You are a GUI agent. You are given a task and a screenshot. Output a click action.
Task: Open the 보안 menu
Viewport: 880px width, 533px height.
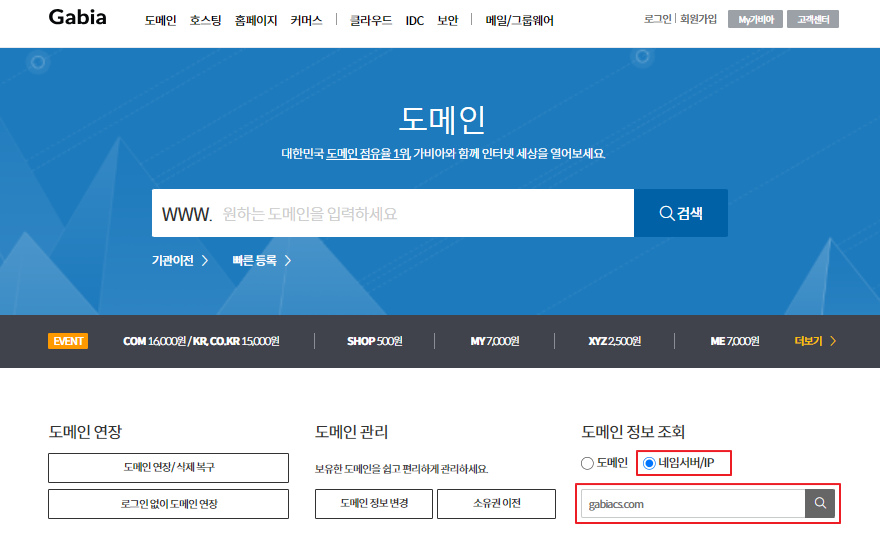pyautogui.click(x=448, y=21)
